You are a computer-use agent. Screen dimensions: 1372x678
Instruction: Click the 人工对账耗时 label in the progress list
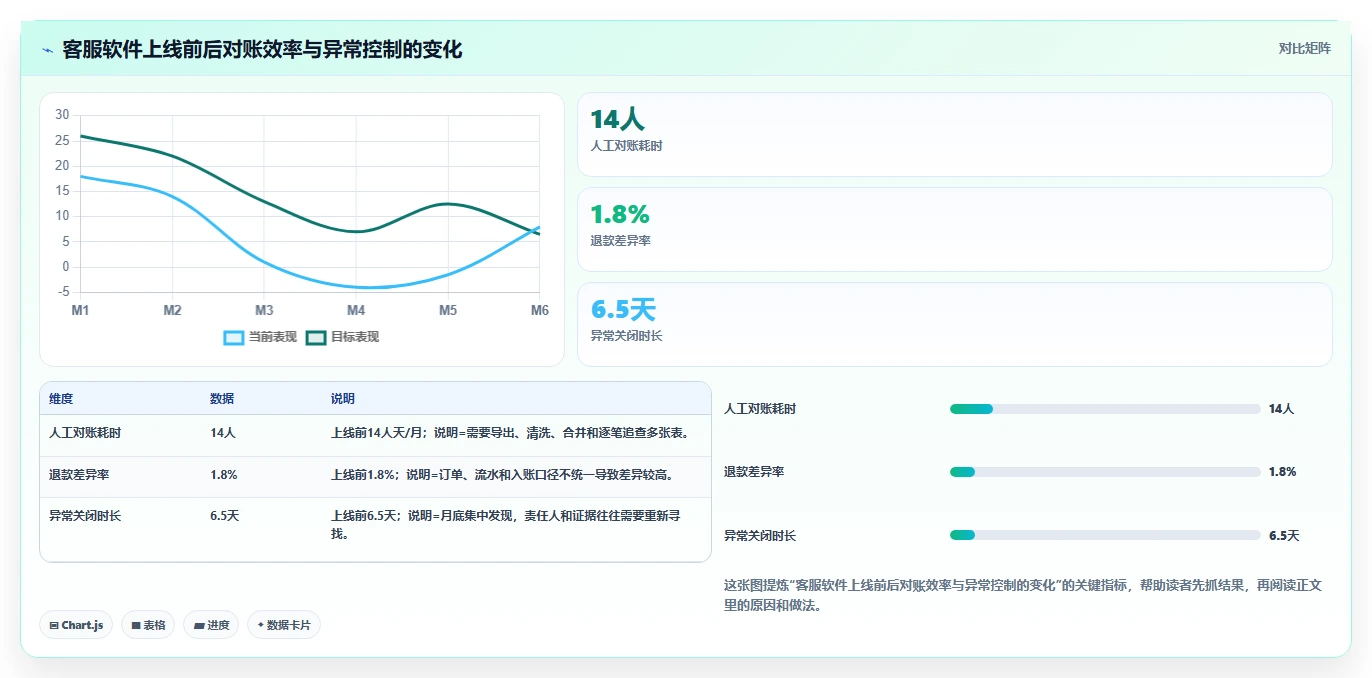pos(760,409)
